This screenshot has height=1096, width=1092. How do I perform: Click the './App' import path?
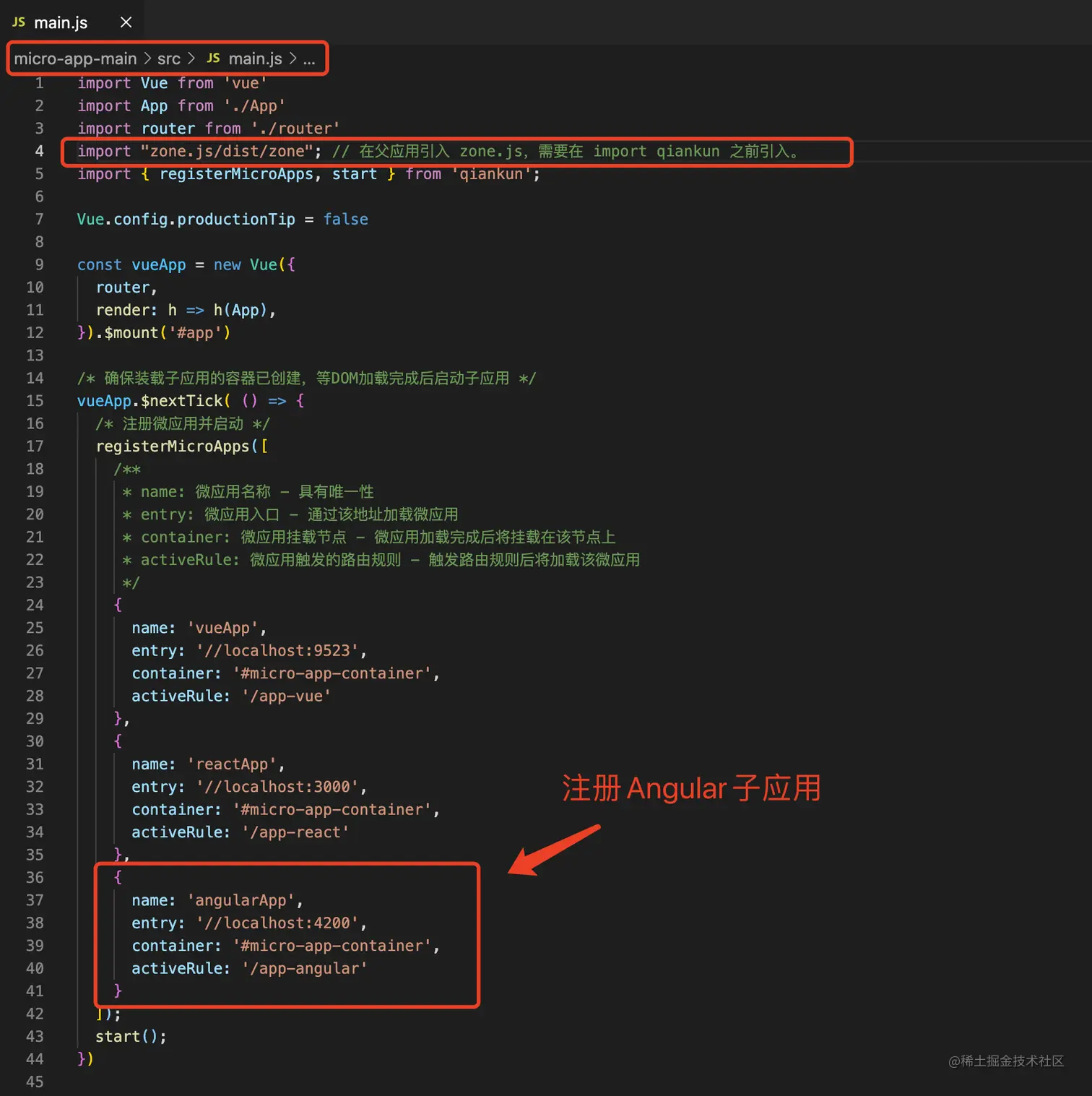click(x=254, y=106)
